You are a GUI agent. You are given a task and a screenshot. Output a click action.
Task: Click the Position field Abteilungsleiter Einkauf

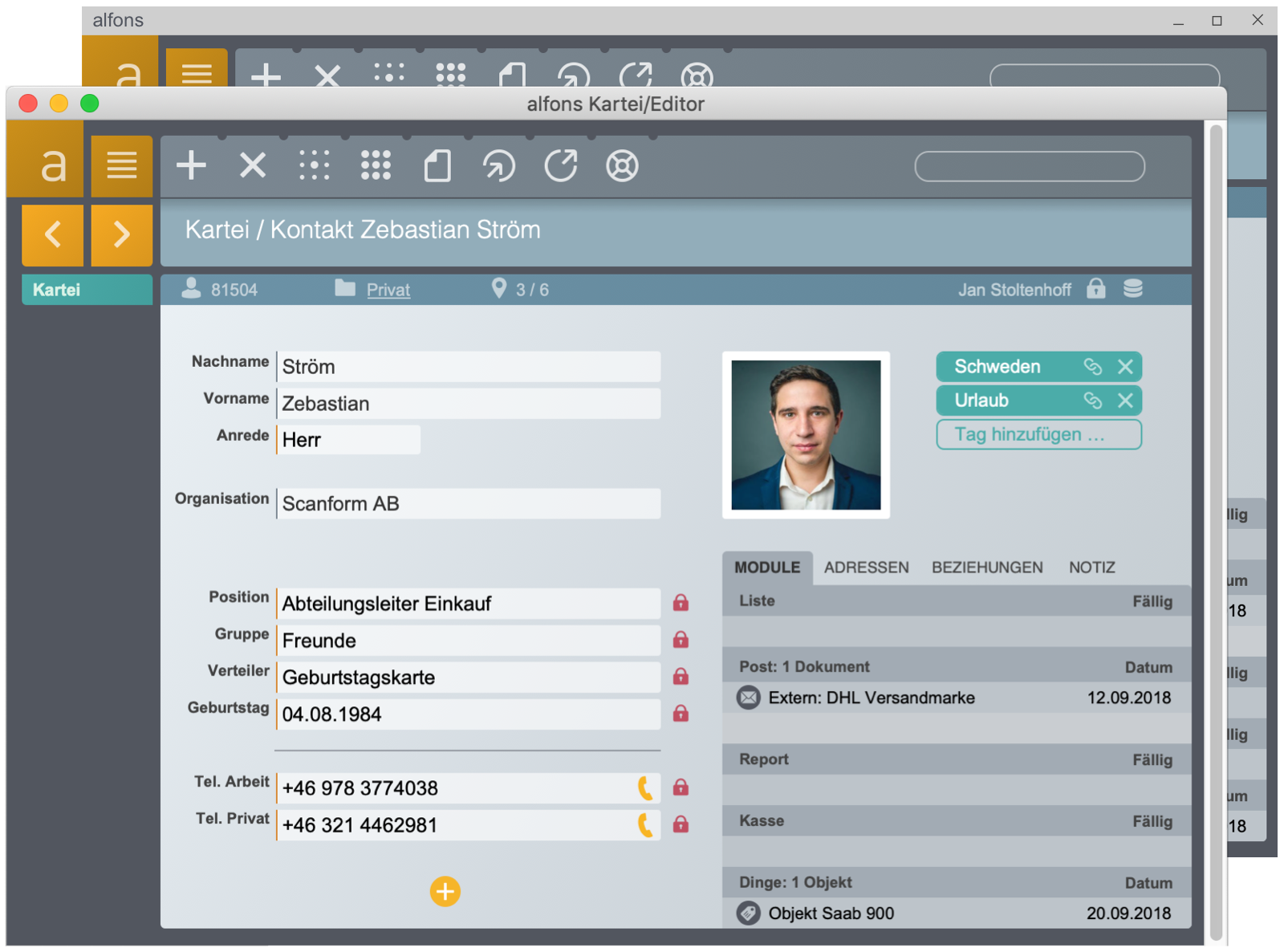click(469, 604)
